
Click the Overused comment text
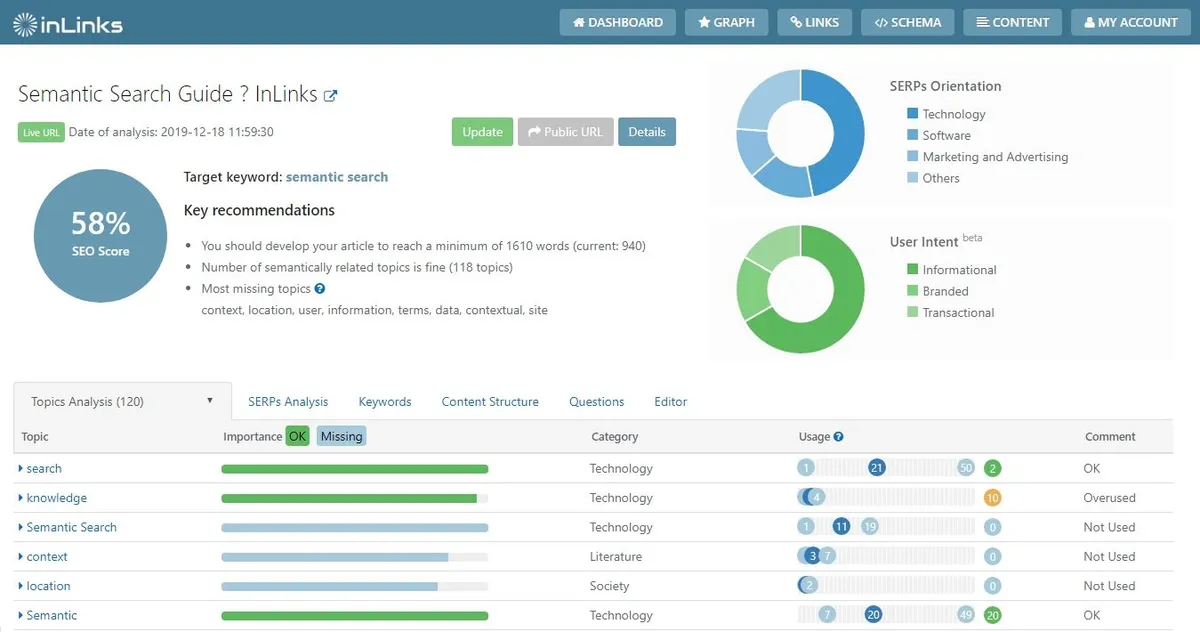1109,498
